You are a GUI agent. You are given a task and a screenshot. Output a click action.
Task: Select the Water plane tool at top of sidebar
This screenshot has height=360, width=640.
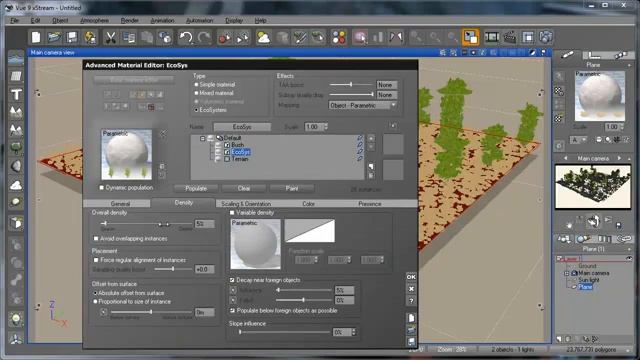[x=16, y=58]
